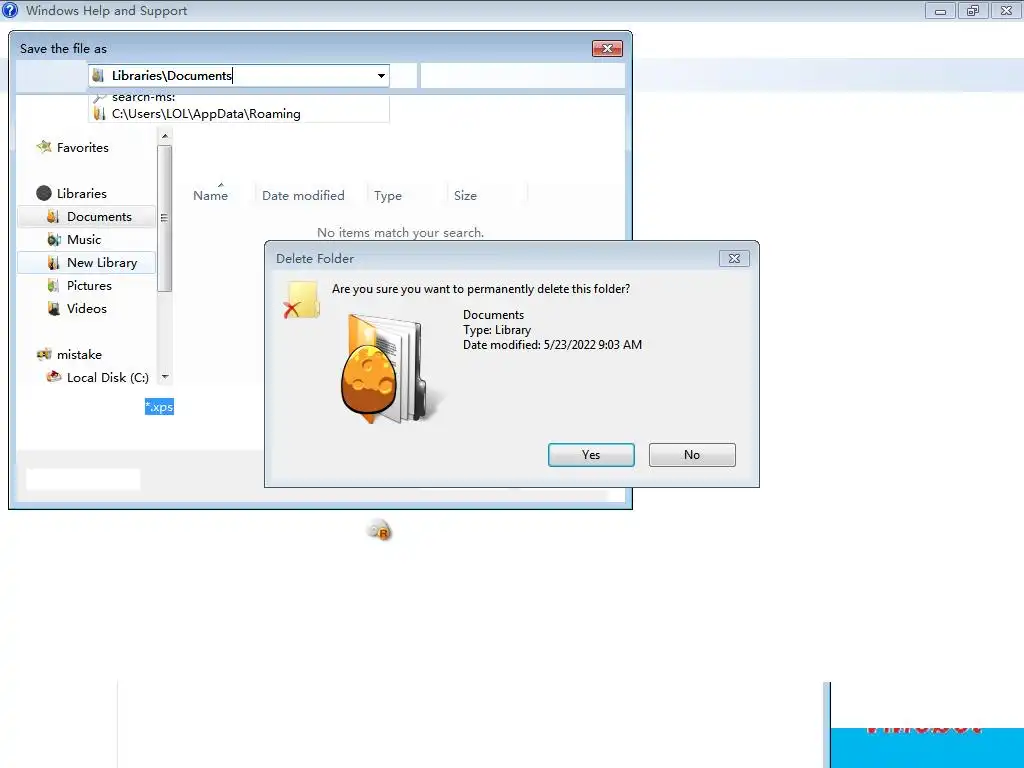Viewport: 1024px width, 768px height.
Task: Sort by the Name column header
Action: click(x=210, y=195)
